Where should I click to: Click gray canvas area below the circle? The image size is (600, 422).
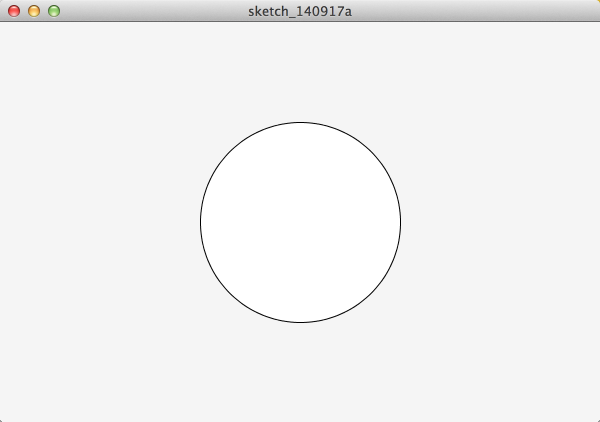tap(300, 372)
